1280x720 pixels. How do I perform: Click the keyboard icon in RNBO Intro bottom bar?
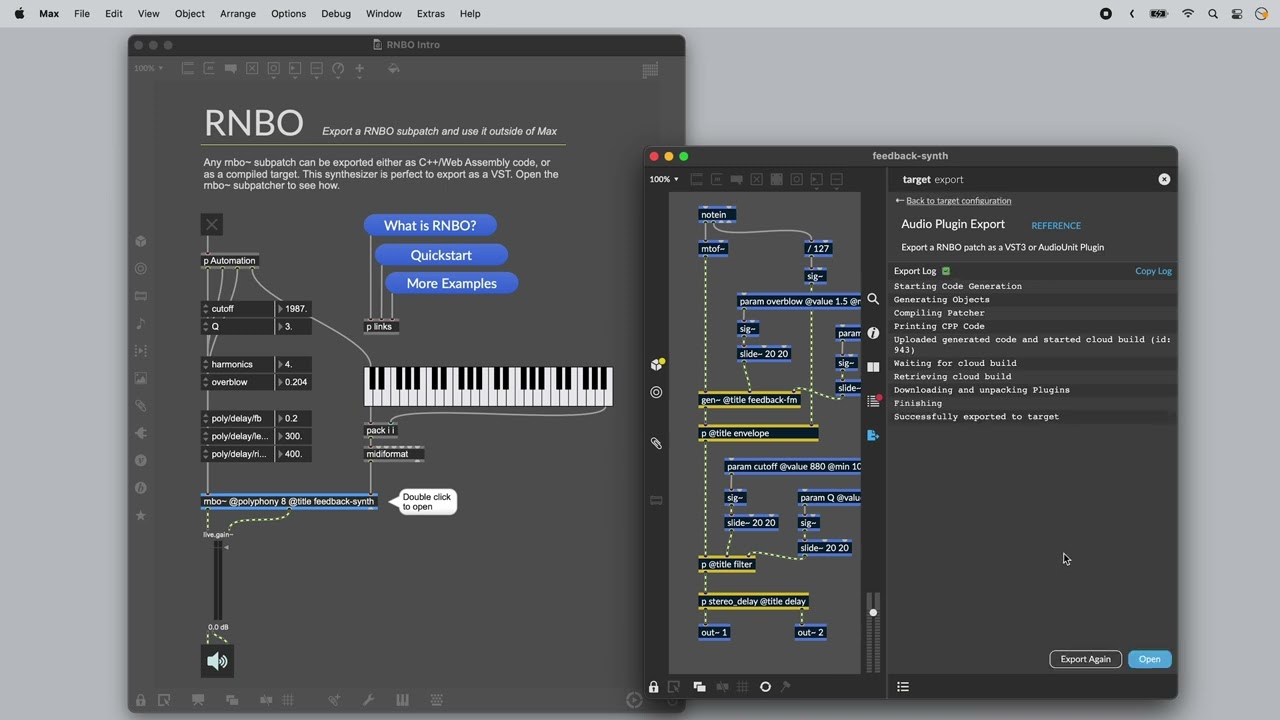[437, 701]
